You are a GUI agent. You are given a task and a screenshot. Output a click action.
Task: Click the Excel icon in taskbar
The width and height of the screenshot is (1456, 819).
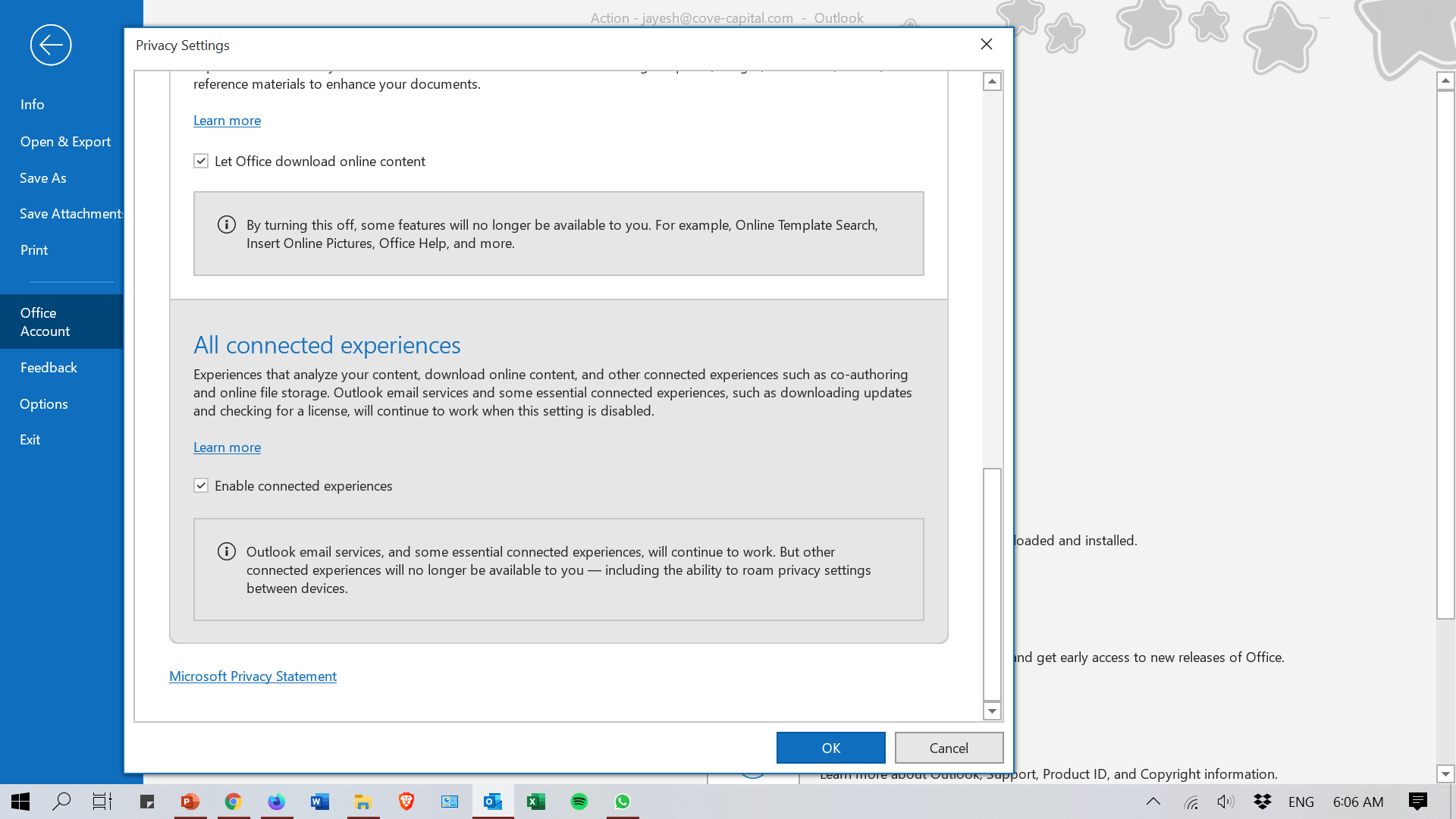[x=536, y=801]
